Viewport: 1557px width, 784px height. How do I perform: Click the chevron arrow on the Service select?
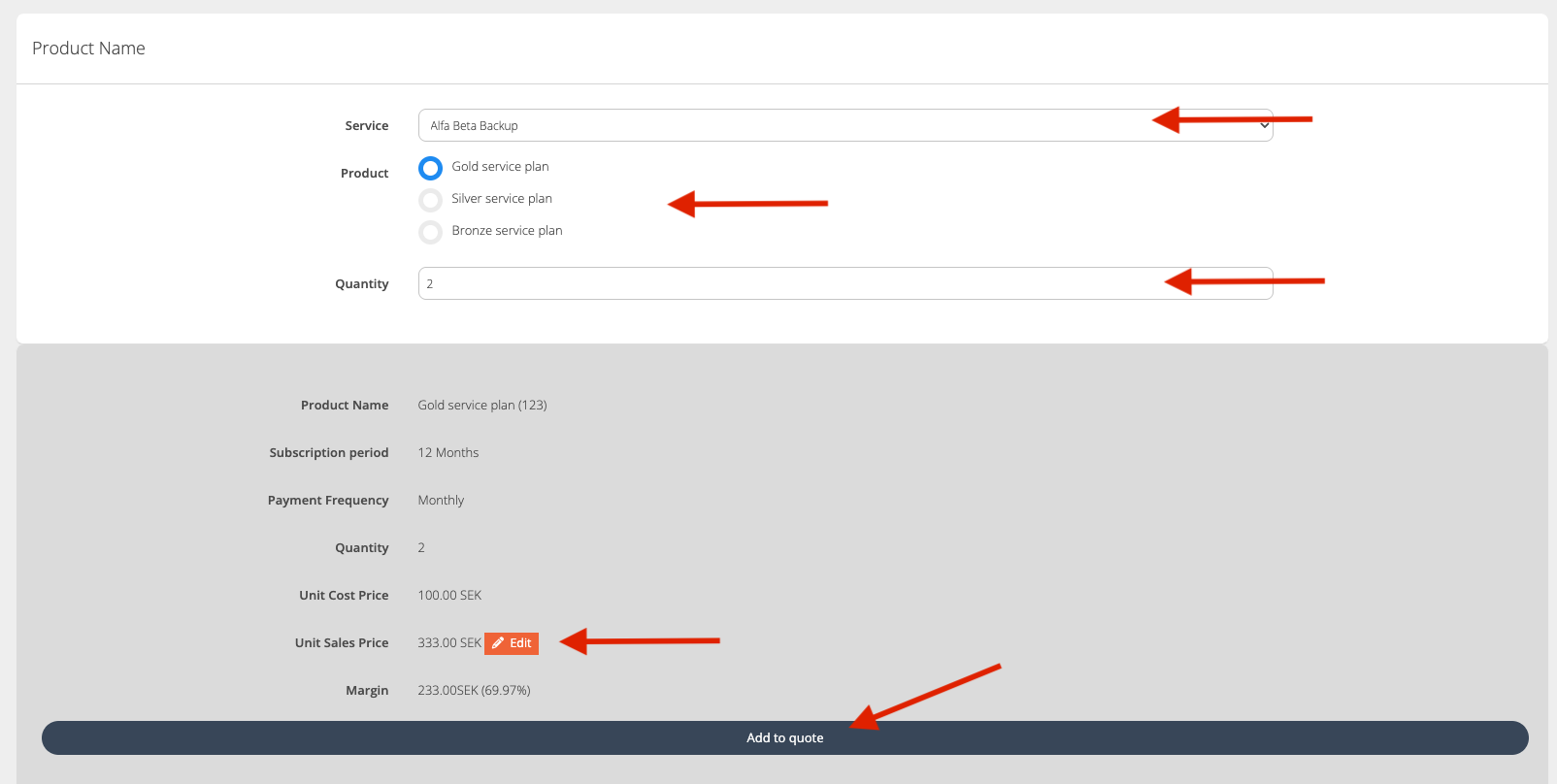point(1264,125)
